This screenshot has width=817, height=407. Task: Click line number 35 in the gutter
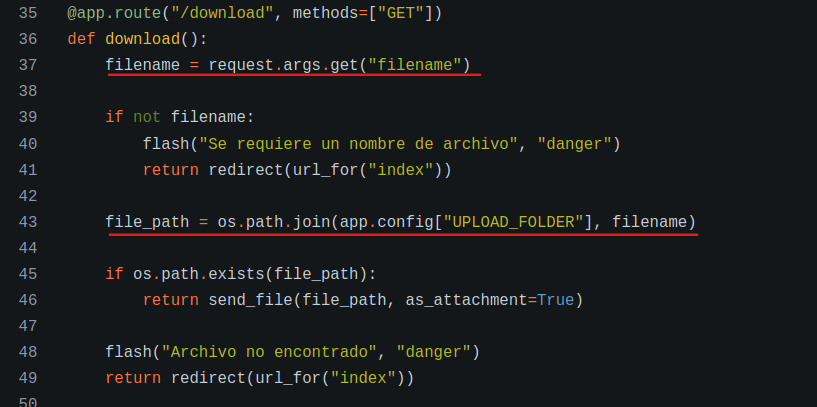(28, 14)
